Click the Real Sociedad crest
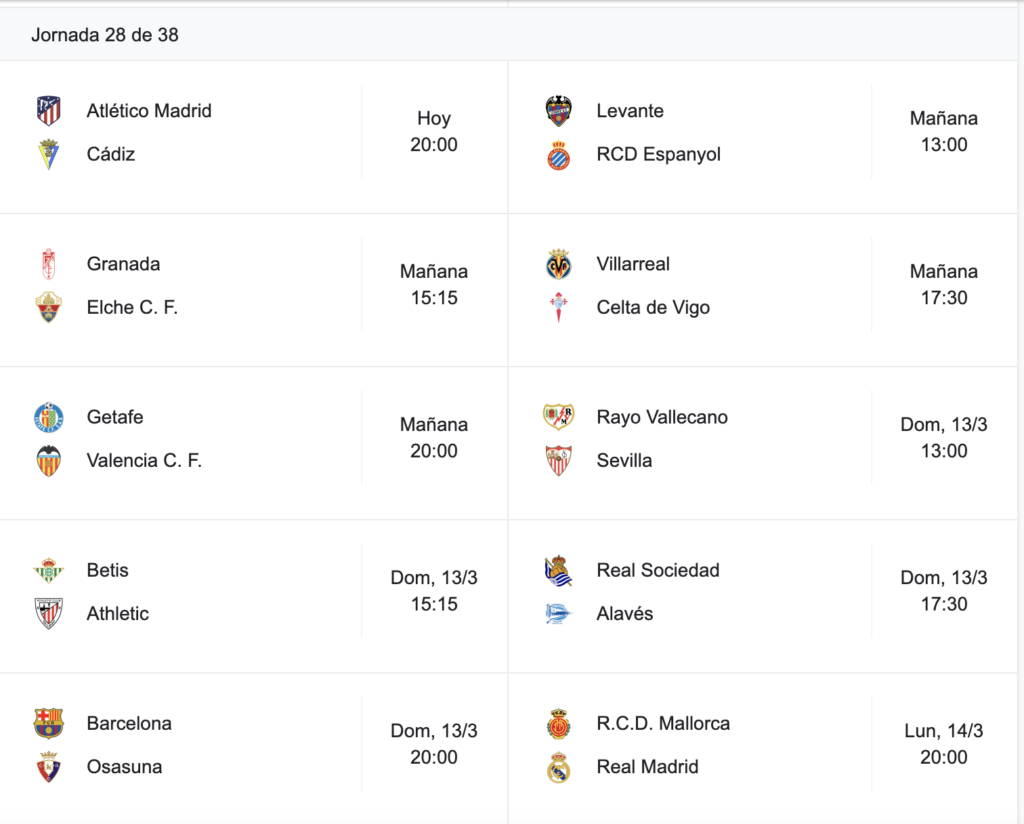 [558, 571]
